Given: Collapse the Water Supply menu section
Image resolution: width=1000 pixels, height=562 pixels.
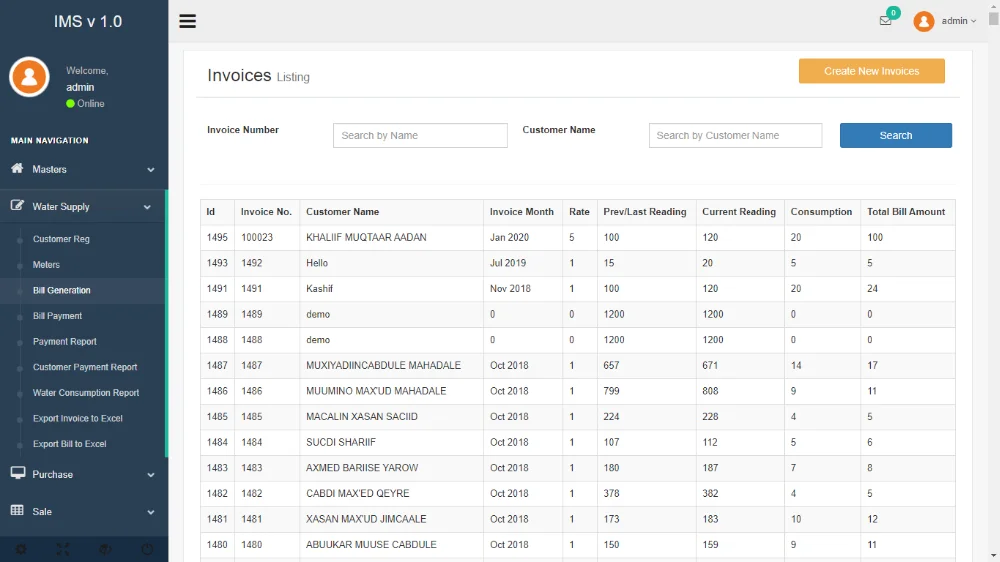Looking at the screenshot, I should 147,207.
